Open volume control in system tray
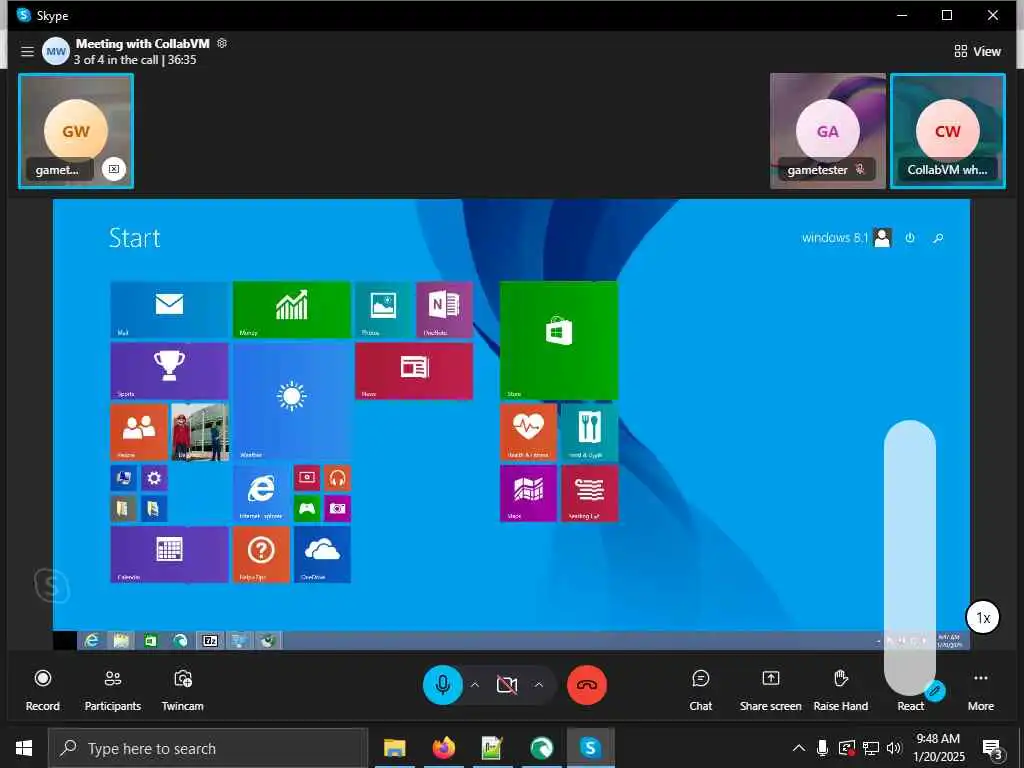 (x=894, y=748)
